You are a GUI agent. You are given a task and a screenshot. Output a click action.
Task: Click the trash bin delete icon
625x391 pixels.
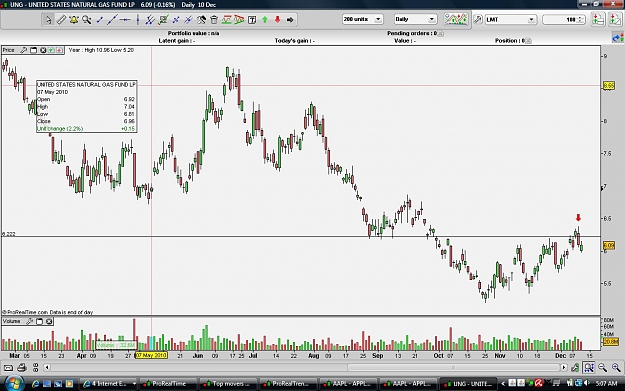[x=214, y=20]
